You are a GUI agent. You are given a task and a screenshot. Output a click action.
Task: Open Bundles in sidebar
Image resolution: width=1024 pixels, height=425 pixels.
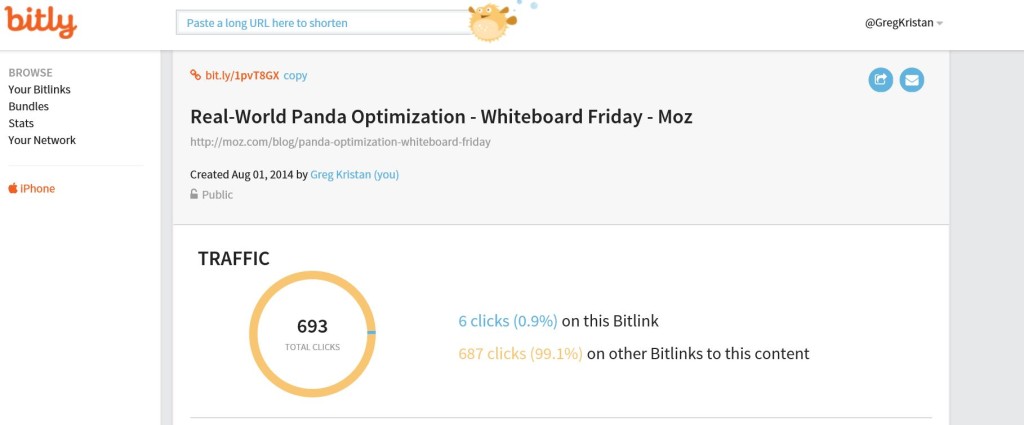(x=29, y=106)
